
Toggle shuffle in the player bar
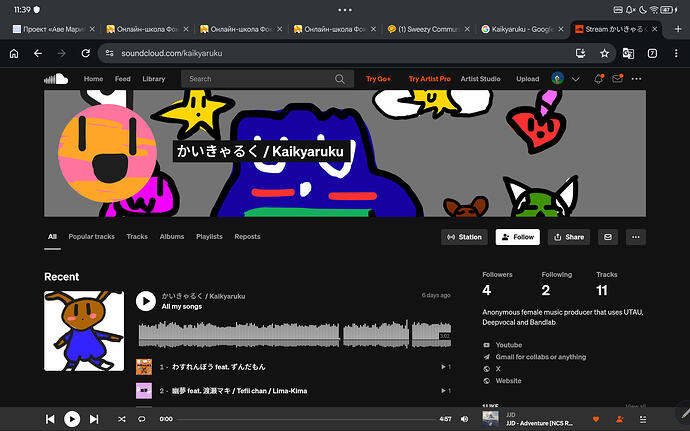coord(121,419)
